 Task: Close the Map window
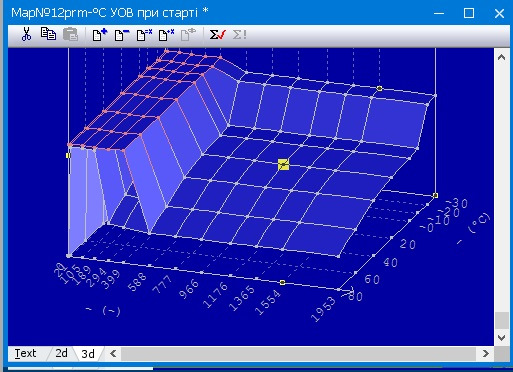point(499,13)
